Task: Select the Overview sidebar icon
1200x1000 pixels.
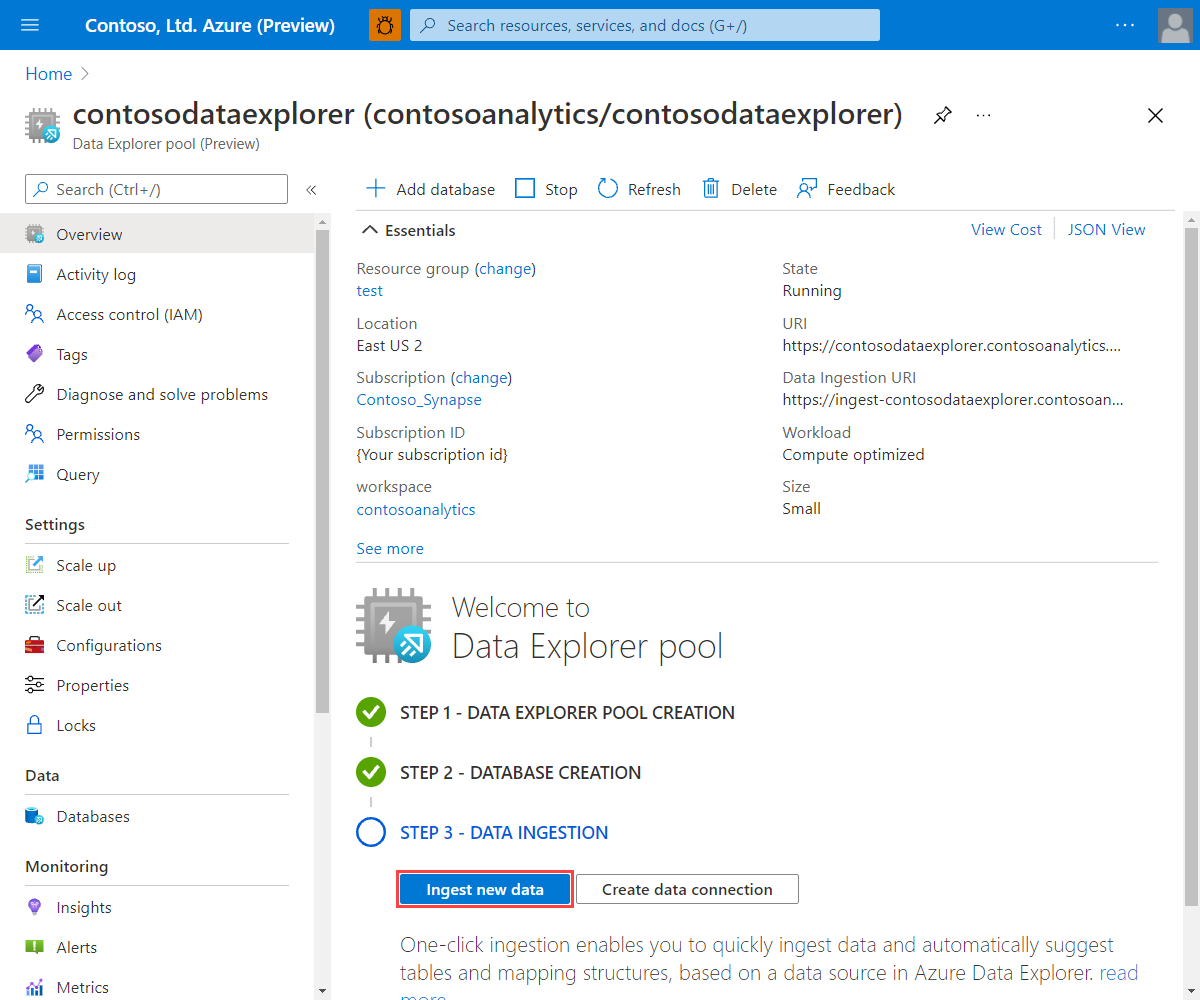Action: pyautogui.click(x=35, y=234)
